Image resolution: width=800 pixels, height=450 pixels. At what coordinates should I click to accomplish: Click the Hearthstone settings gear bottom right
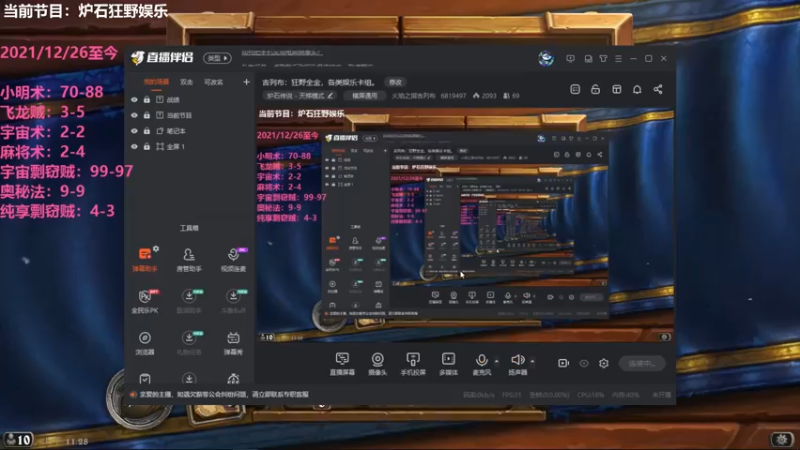[782, 439]
